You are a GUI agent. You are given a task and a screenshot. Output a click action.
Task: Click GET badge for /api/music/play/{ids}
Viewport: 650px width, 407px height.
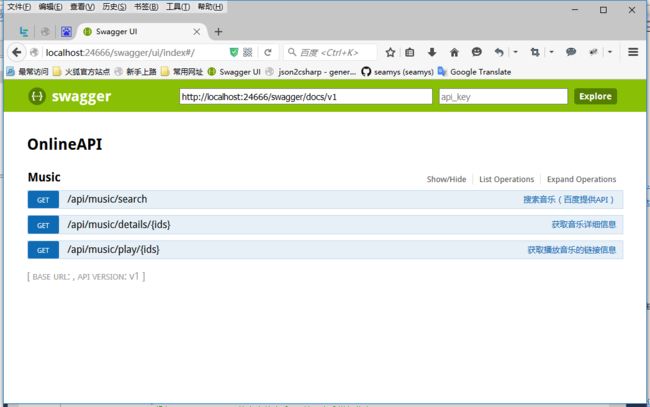pyautogui.click(x=43, y=250)
